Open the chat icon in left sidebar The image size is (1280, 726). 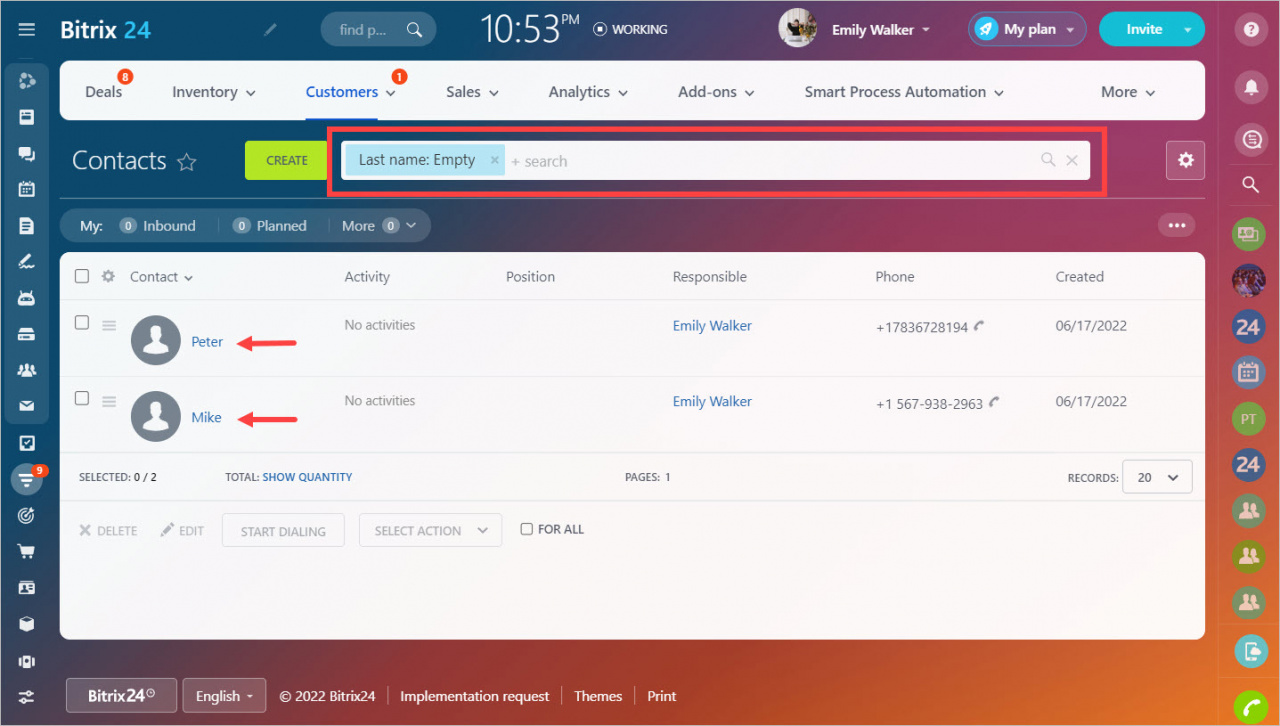pyautogui.click(x=27, y=153)
